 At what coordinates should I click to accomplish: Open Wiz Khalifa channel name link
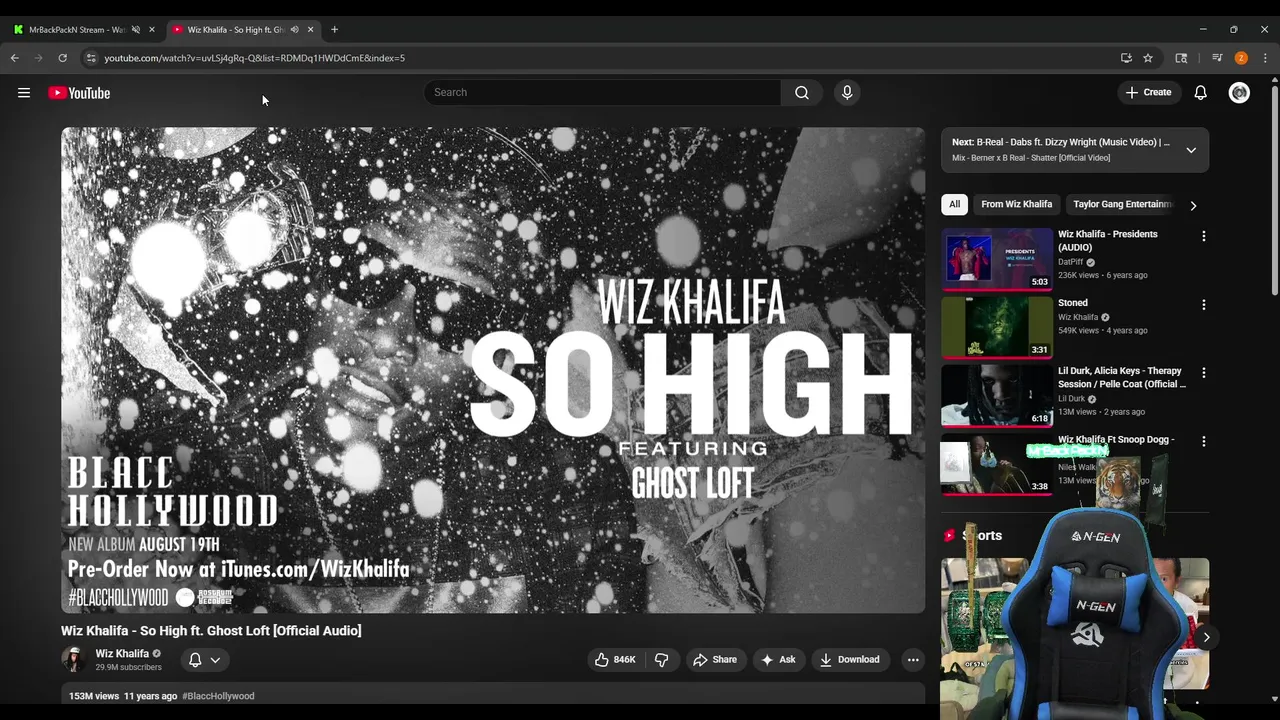coord(122,653)
